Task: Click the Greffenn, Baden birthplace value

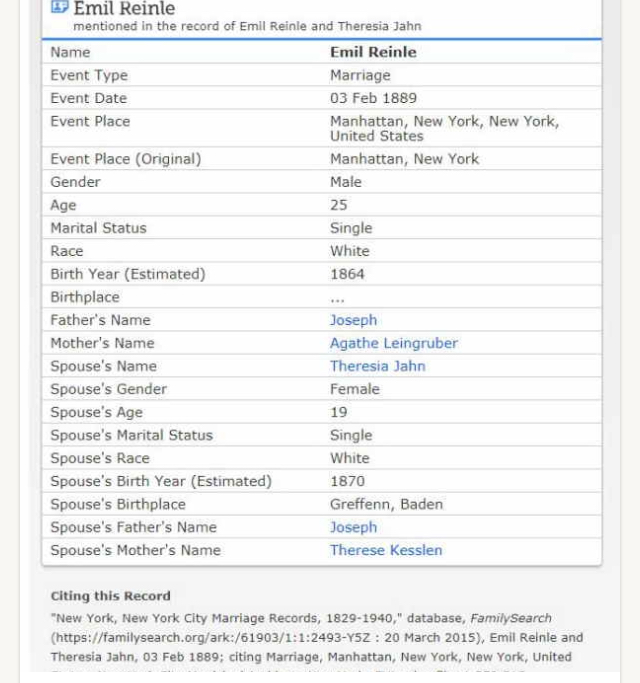Action: click(386, 504)
